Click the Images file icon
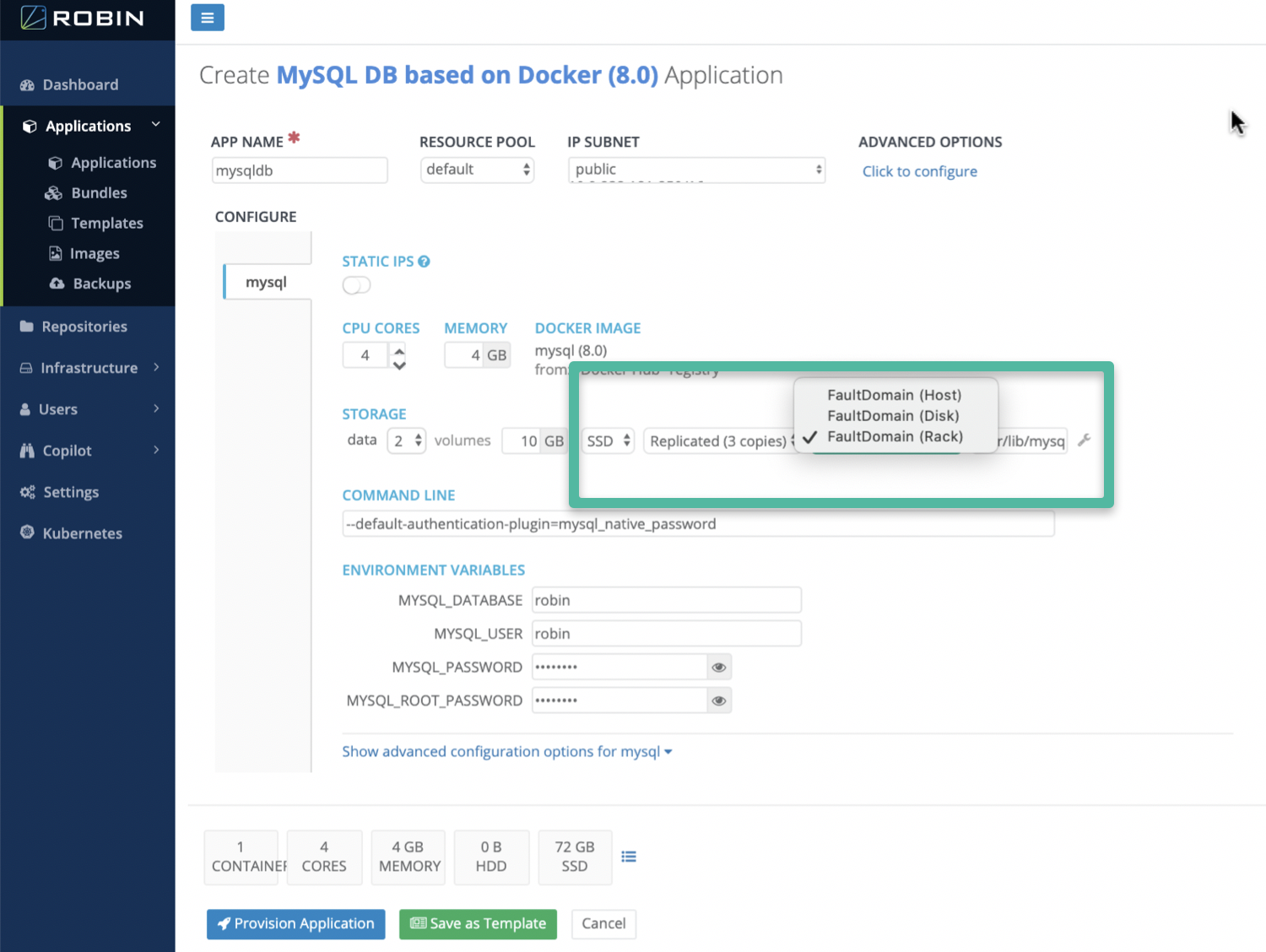The height and width of the screenshot is (952, 1266). 56,253
